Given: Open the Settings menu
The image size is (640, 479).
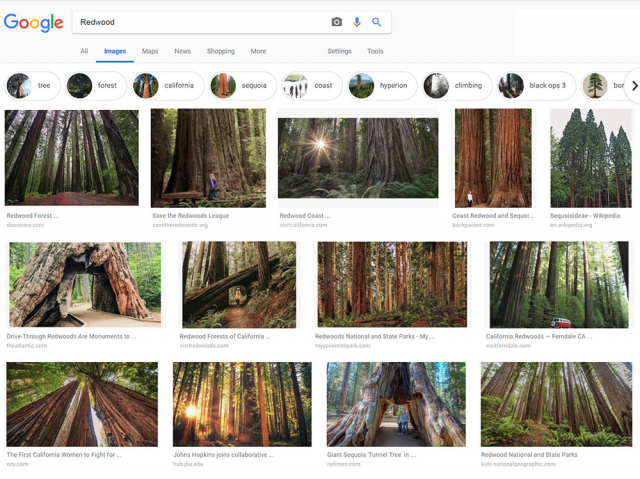Looking at the screenshot, I should pos(339,51).
